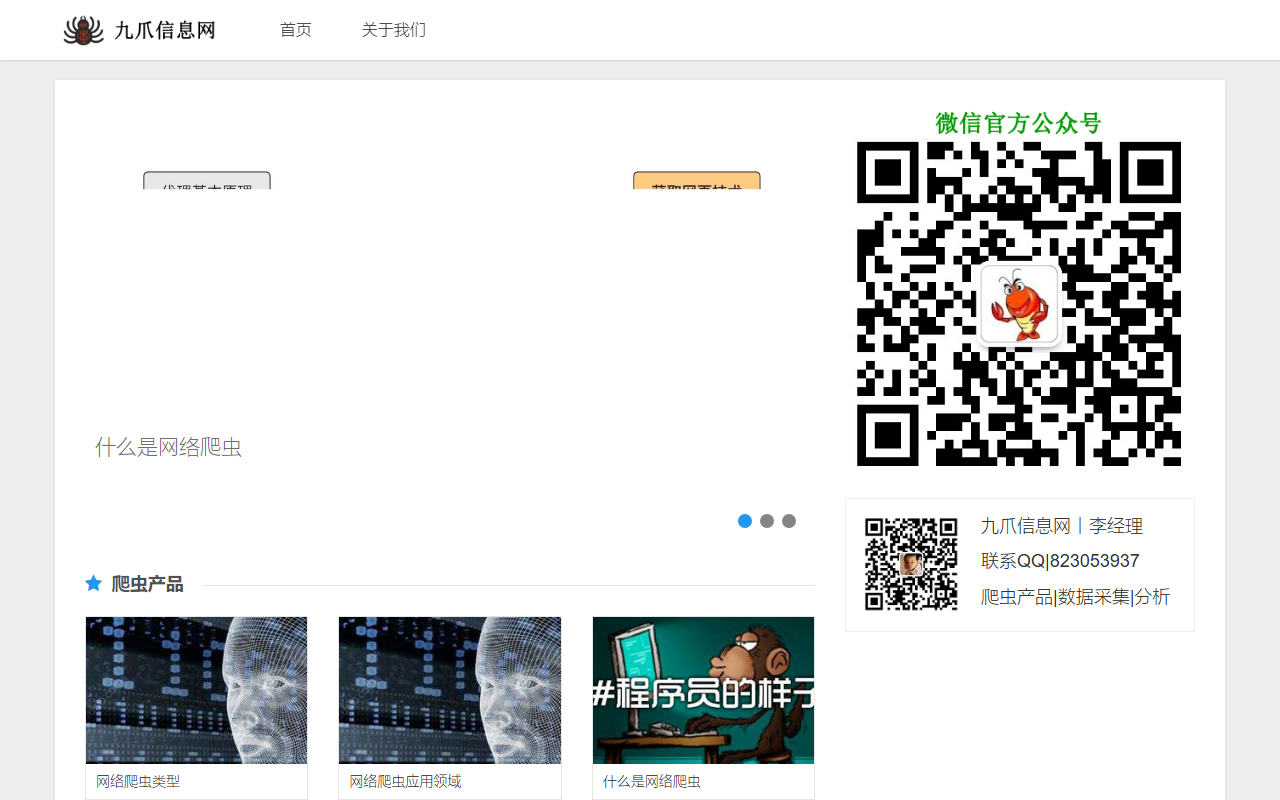
Task: Click the spider logo icon in header
Action: 83,30
